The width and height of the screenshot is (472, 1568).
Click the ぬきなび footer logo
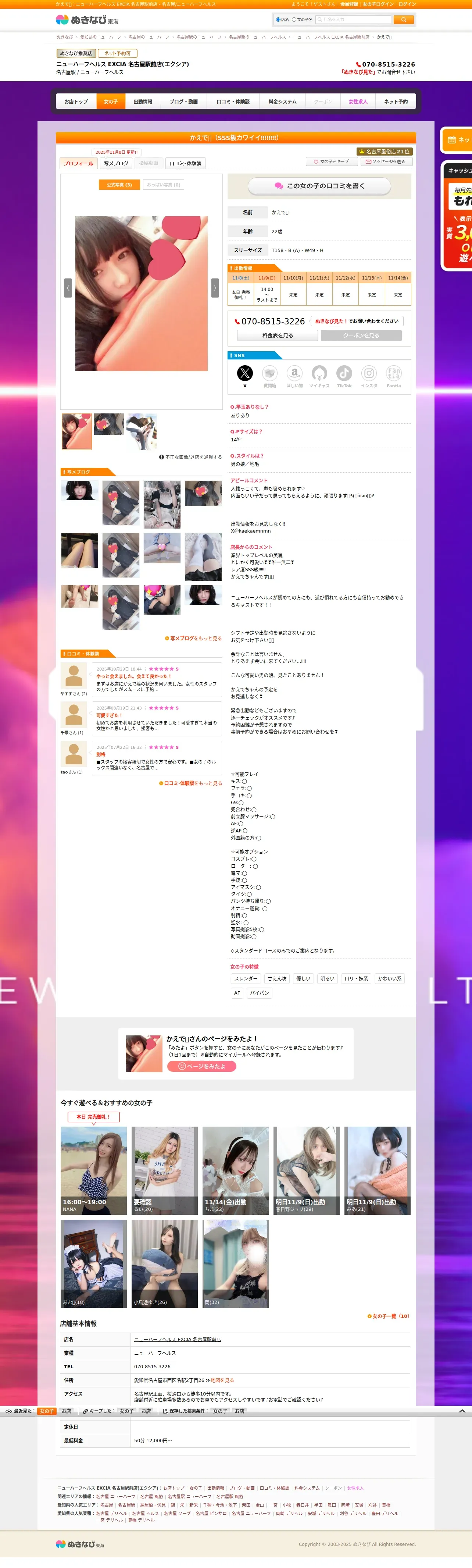80,1544
